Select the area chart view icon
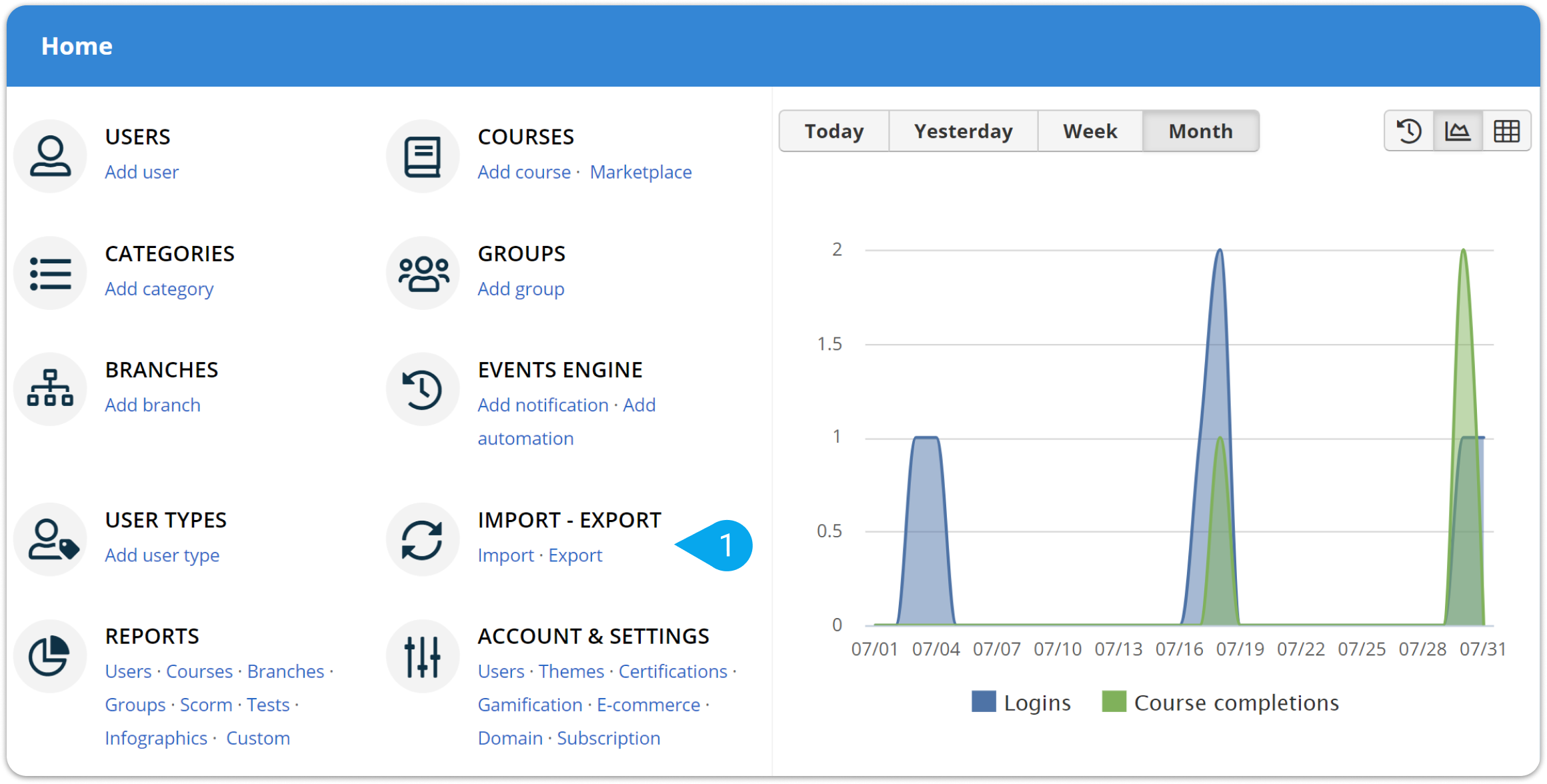Screen dimensions: 1547x784 (1458, 131)
